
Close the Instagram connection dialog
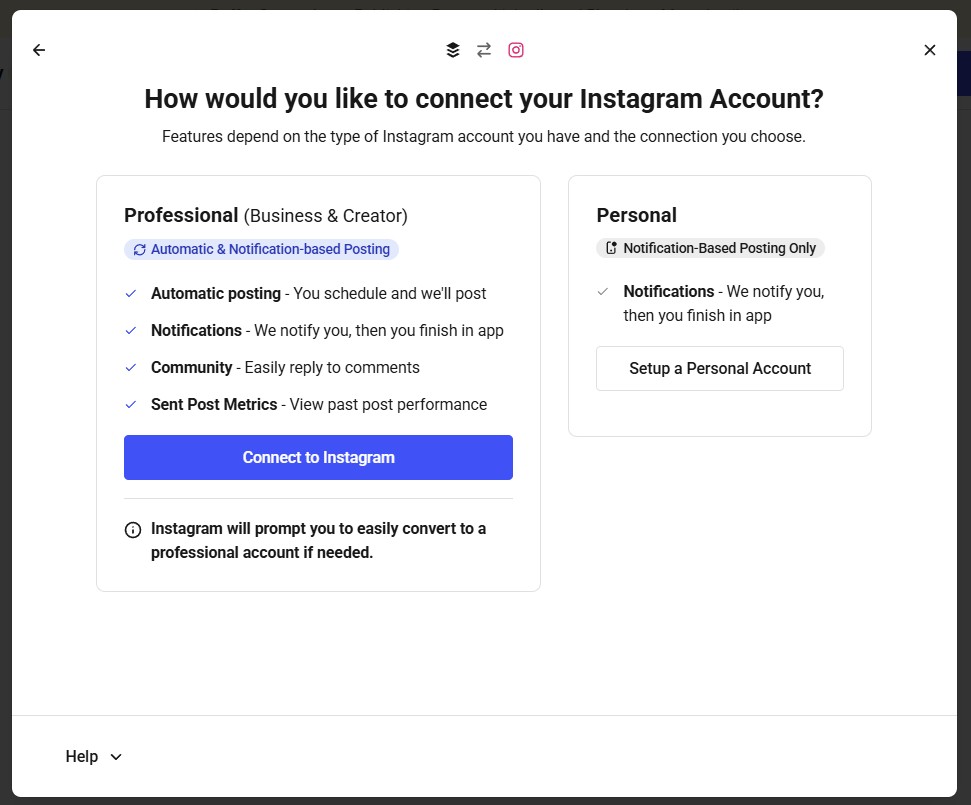[x=929, y=49]
